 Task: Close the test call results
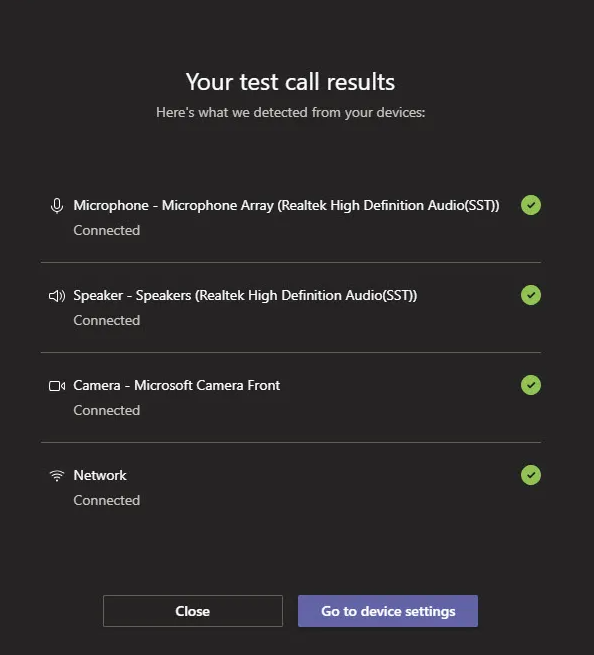[193, 611]
